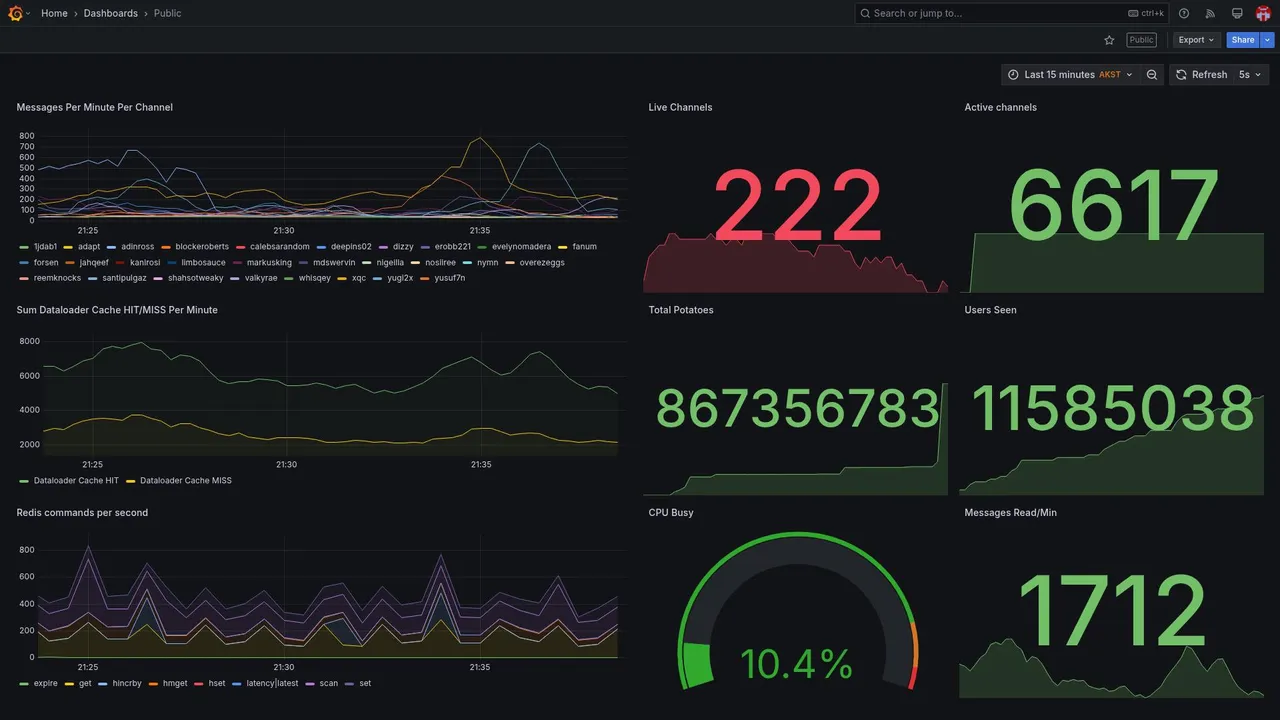Click the kiosk monitor icon
This screenshot has width=1280, height=720.
[x=1237, y=13]
